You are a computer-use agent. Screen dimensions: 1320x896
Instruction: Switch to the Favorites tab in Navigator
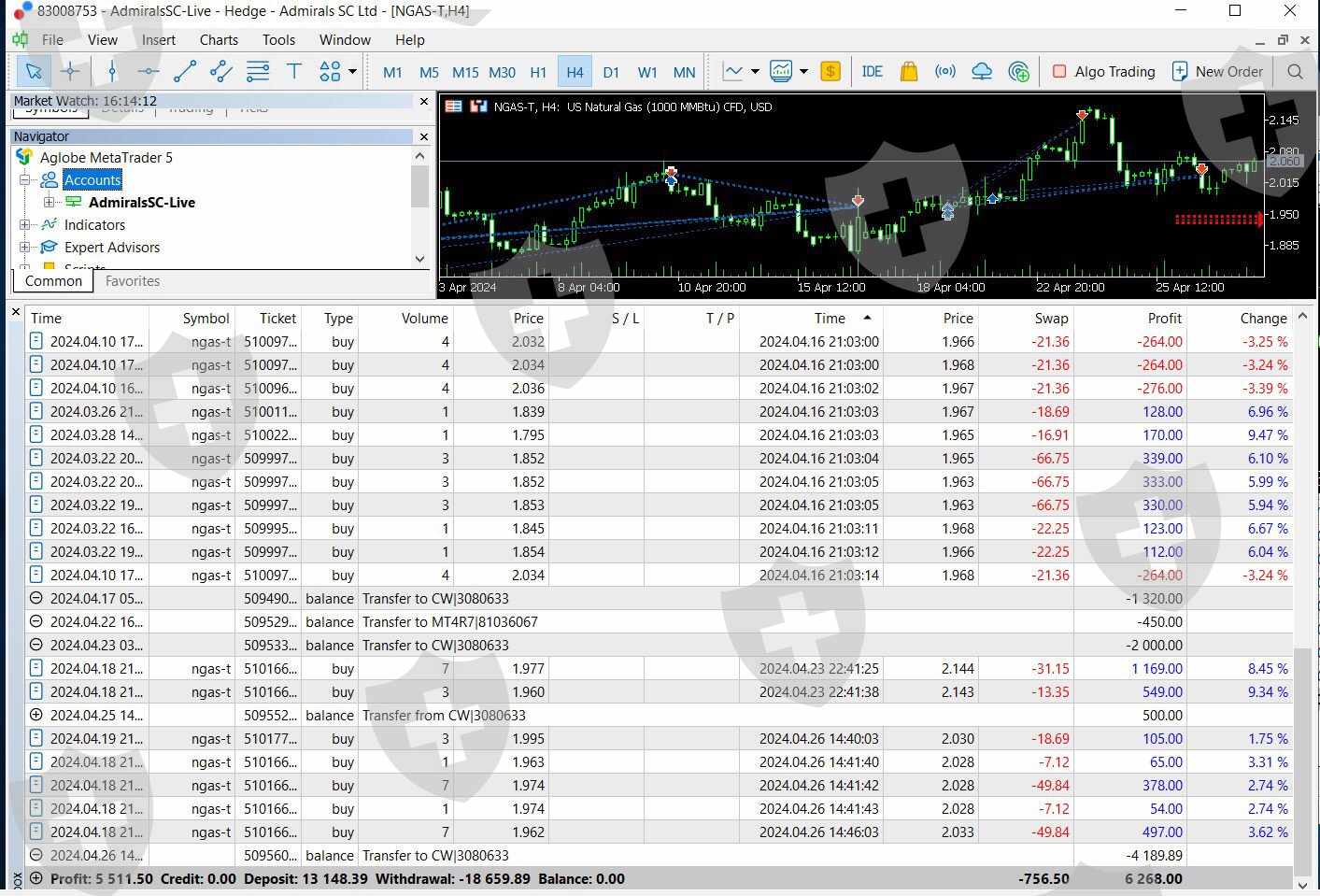[x=133, y=281]
